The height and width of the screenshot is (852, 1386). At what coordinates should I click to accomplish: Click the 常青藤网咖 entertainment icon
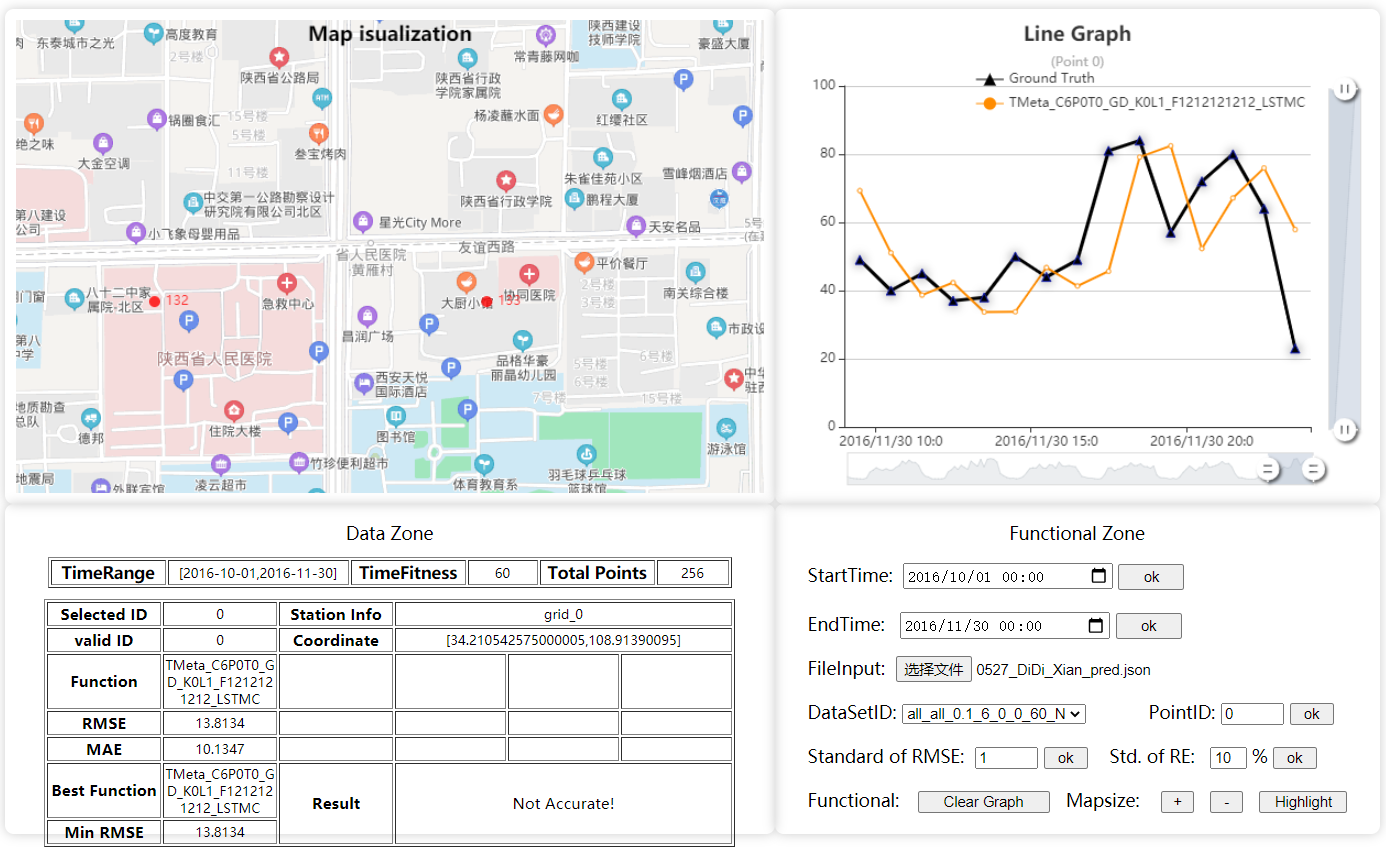click(x=545, y=36)
